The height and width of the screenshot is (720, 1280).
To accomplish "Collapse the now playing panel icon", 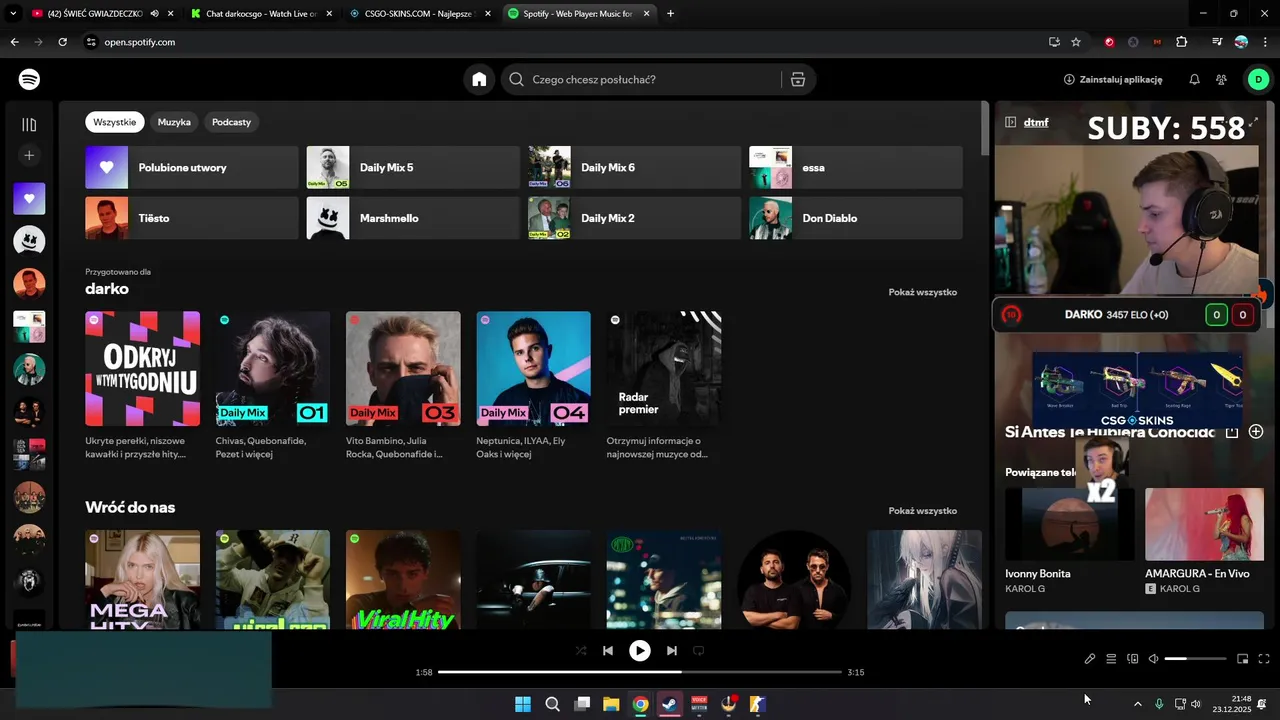I will tap(1011, 123).
